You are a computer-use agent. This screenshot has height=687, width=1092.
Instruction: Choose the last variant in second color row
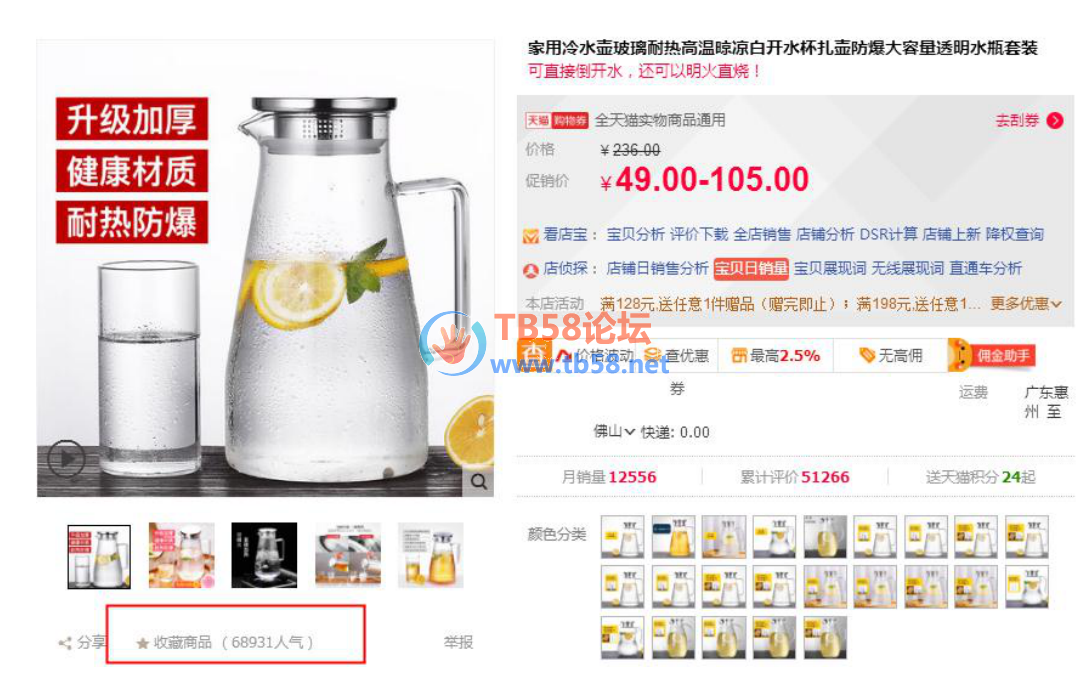pos(1027,587)
